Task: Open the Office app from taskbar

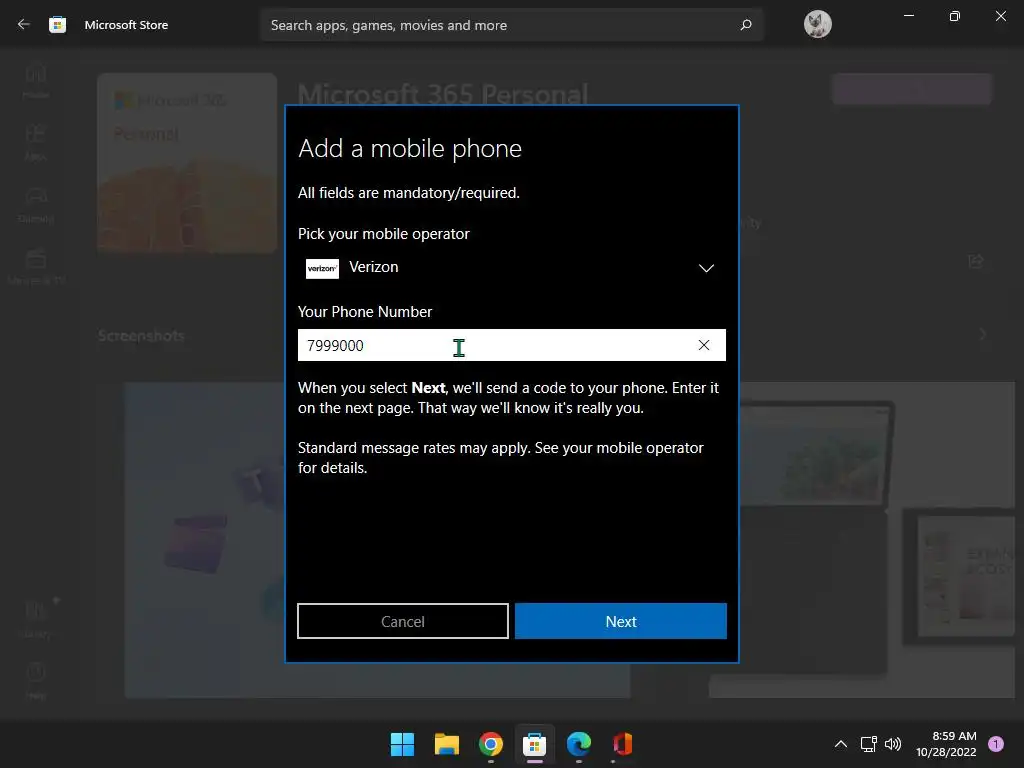Action: click(622, 744)
